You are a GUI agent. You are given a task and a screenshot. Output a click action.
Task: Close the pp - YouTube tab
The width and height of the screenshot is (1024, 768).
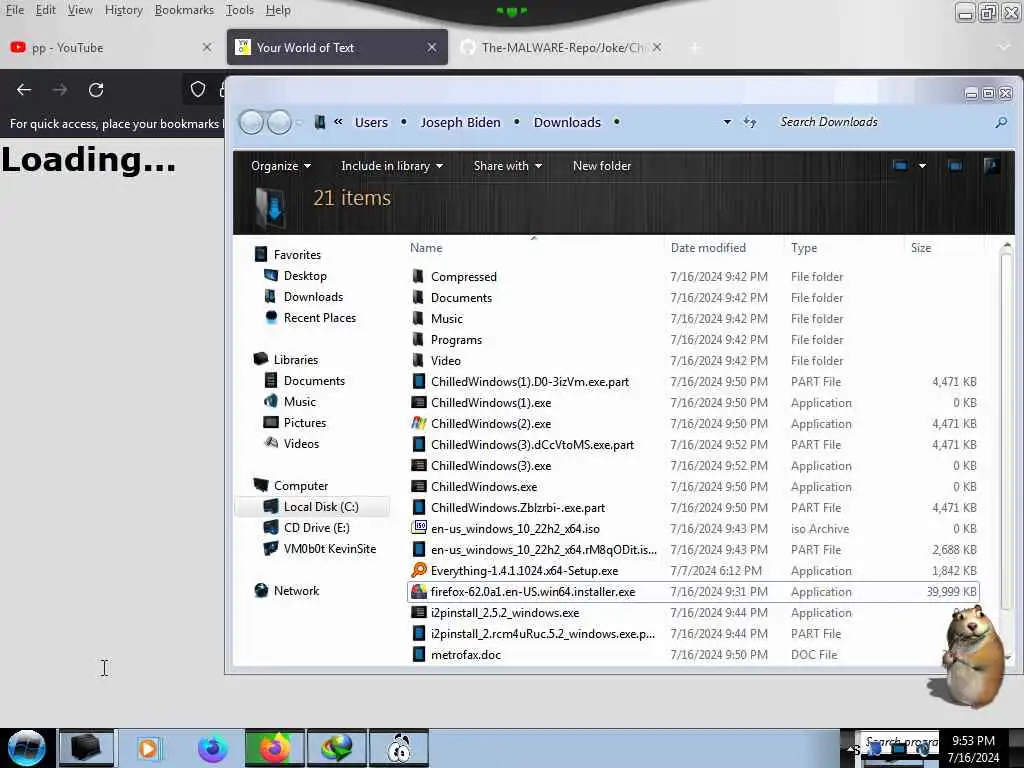coord(207,47)
